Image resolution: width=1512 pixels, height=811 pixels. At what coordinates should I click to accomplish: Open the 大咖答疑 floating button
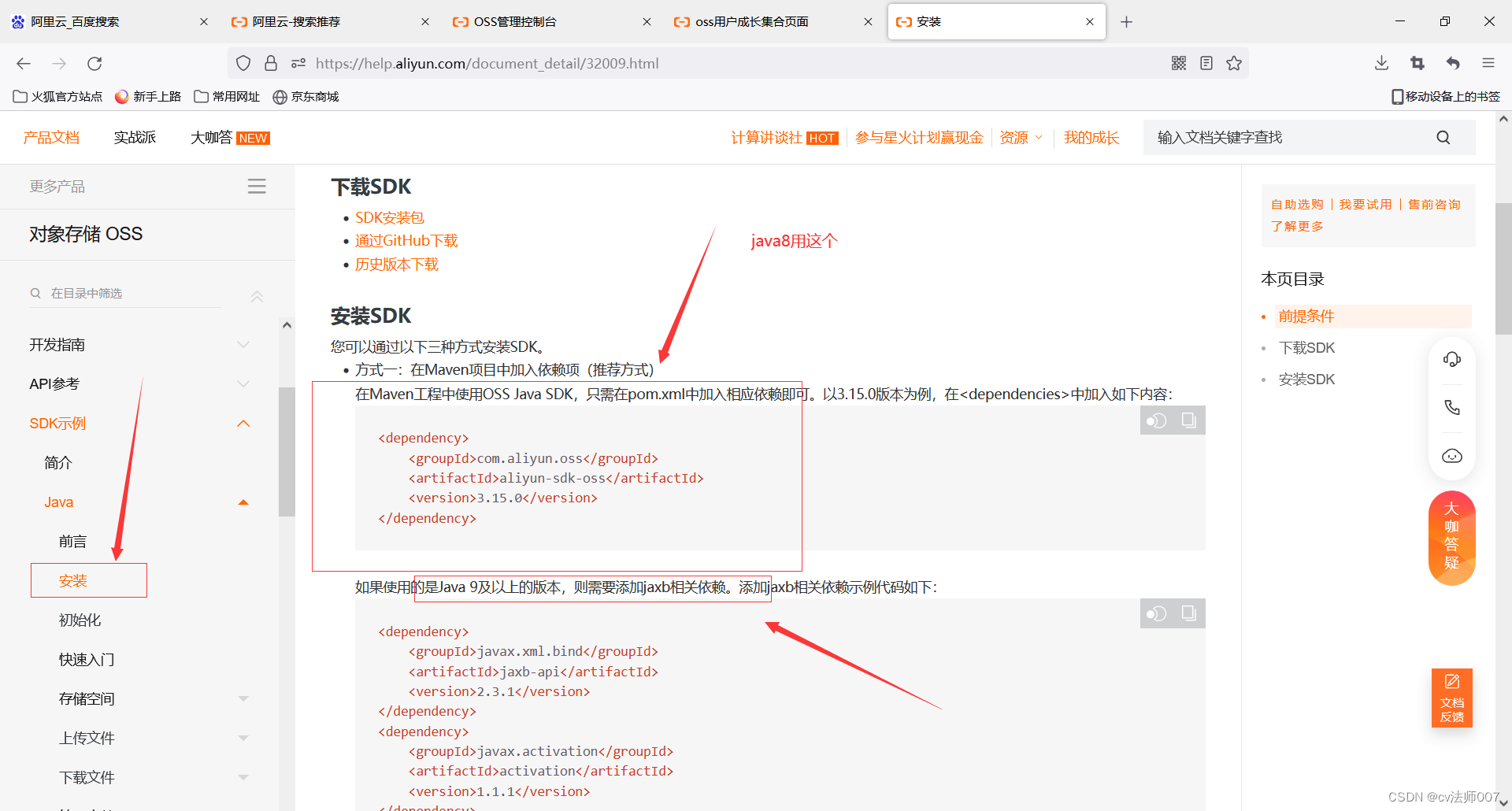[1452, 538]
